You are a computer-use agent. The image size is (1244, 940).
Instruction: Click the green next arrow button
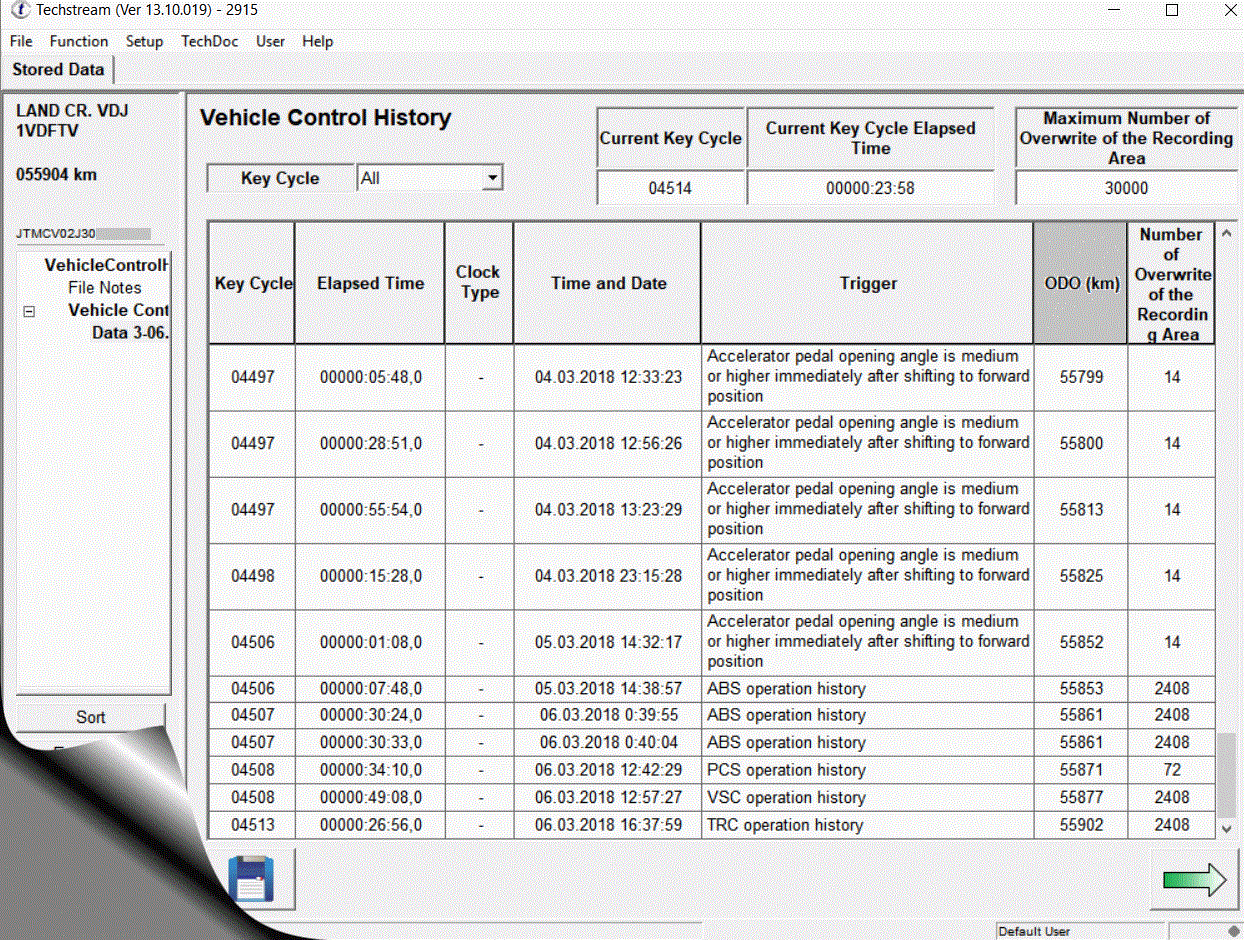tap(1194, 880)
